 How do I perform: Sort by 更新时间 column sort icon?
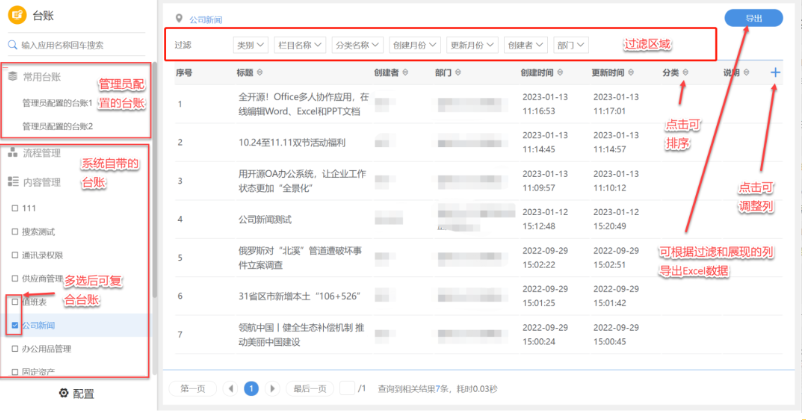pos(631,72)
